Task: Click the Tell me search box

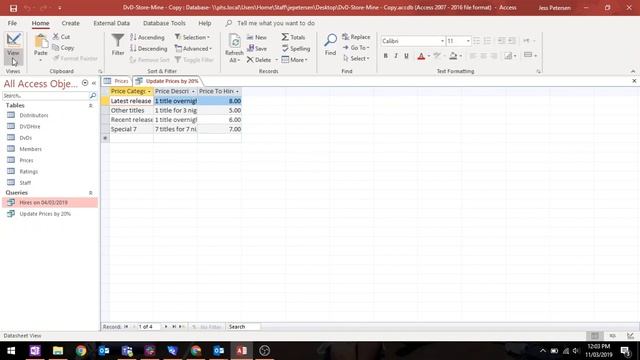Action: coord(276,23)
